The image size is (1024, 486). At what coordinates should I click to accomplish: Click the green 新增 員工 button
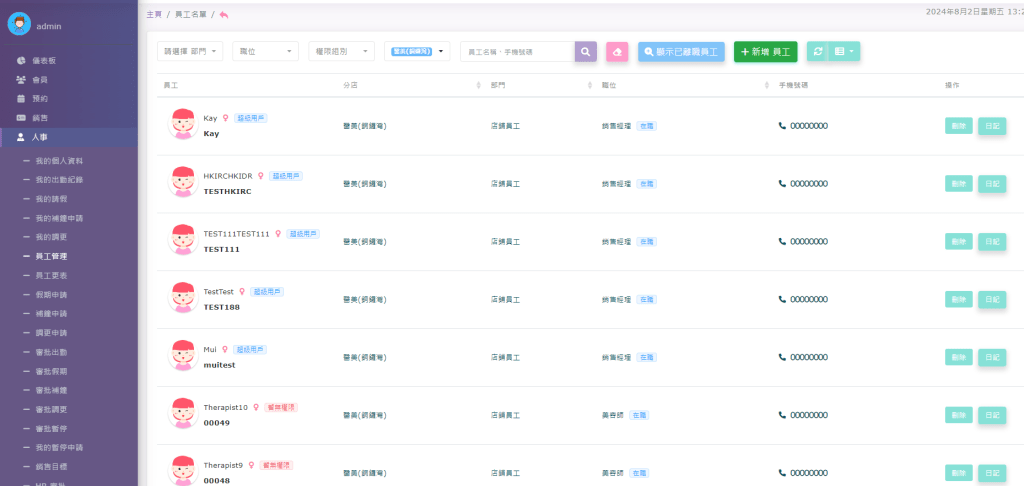[765, 51]
